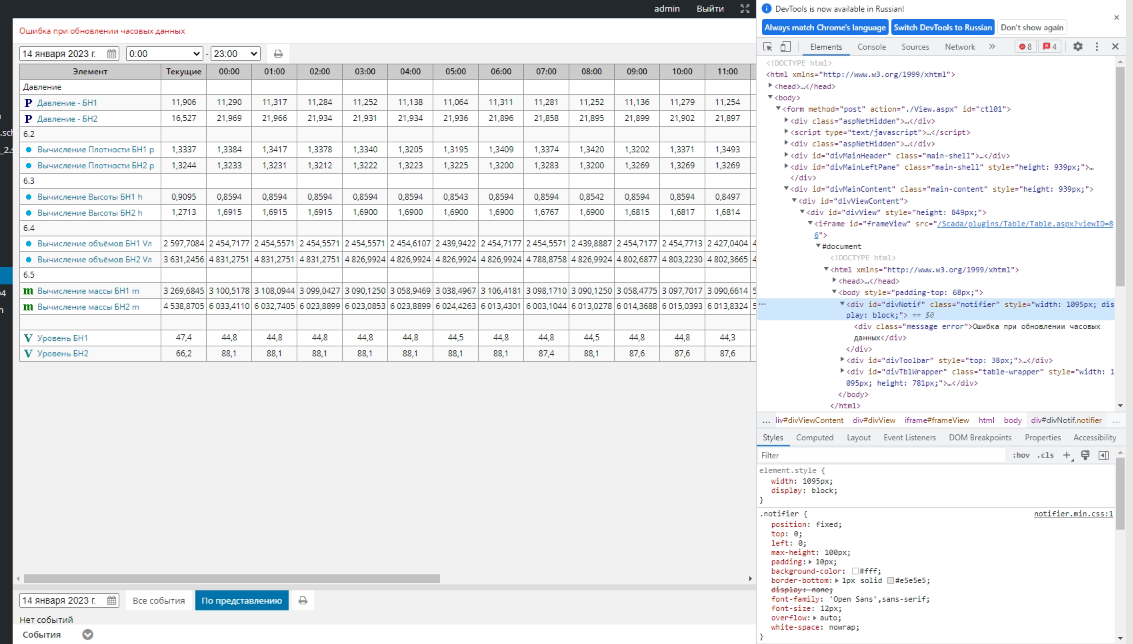Click the P icon for Давление - БН1
The height and width of the screenshot is (644, 1133).
[x=28, y=103]
